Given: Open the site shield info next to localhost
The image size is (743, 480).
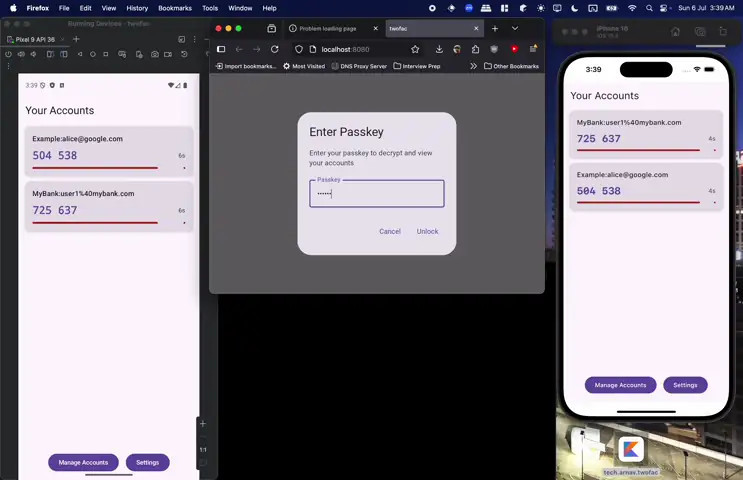Looking at the screenshot, I should (x=299, y=49).
